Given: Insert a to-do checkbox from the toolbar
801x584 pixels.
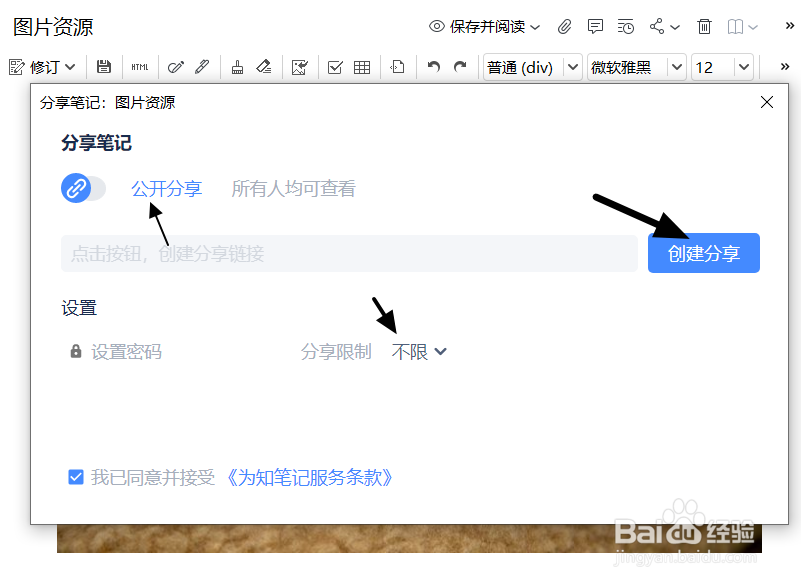Looking at the screenshot, I should [x=335, y=67].
